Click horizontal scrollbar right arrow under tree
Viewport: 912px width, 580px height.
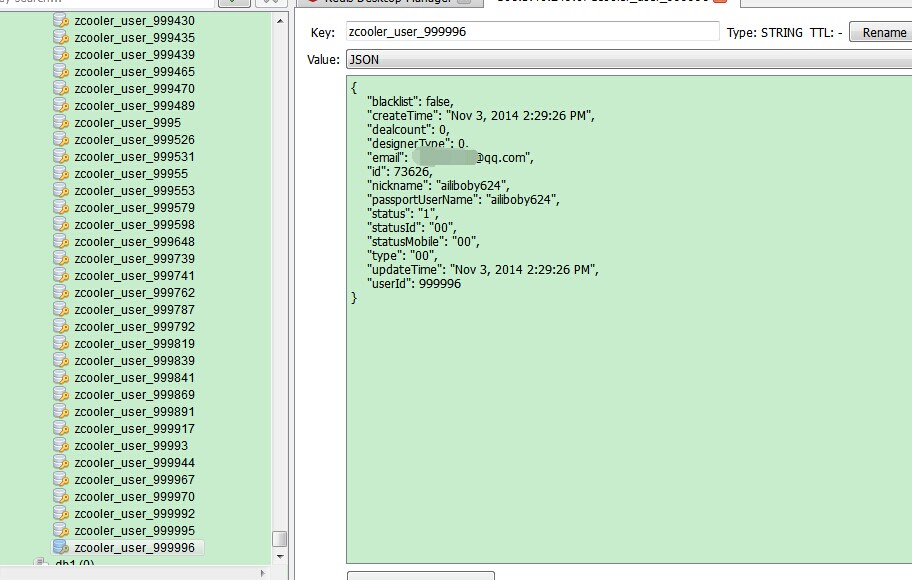263,573
